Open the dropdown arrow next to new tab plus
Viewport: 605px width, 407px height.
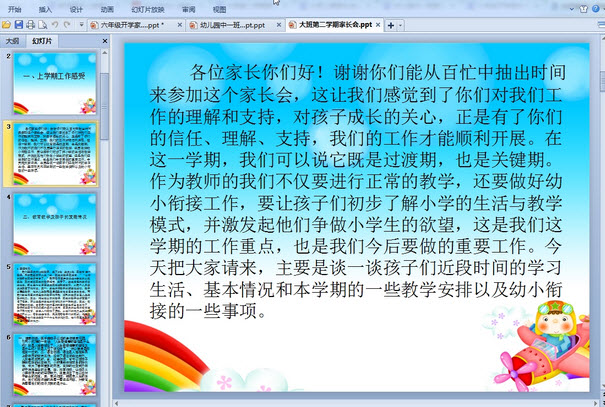[400, 25]
